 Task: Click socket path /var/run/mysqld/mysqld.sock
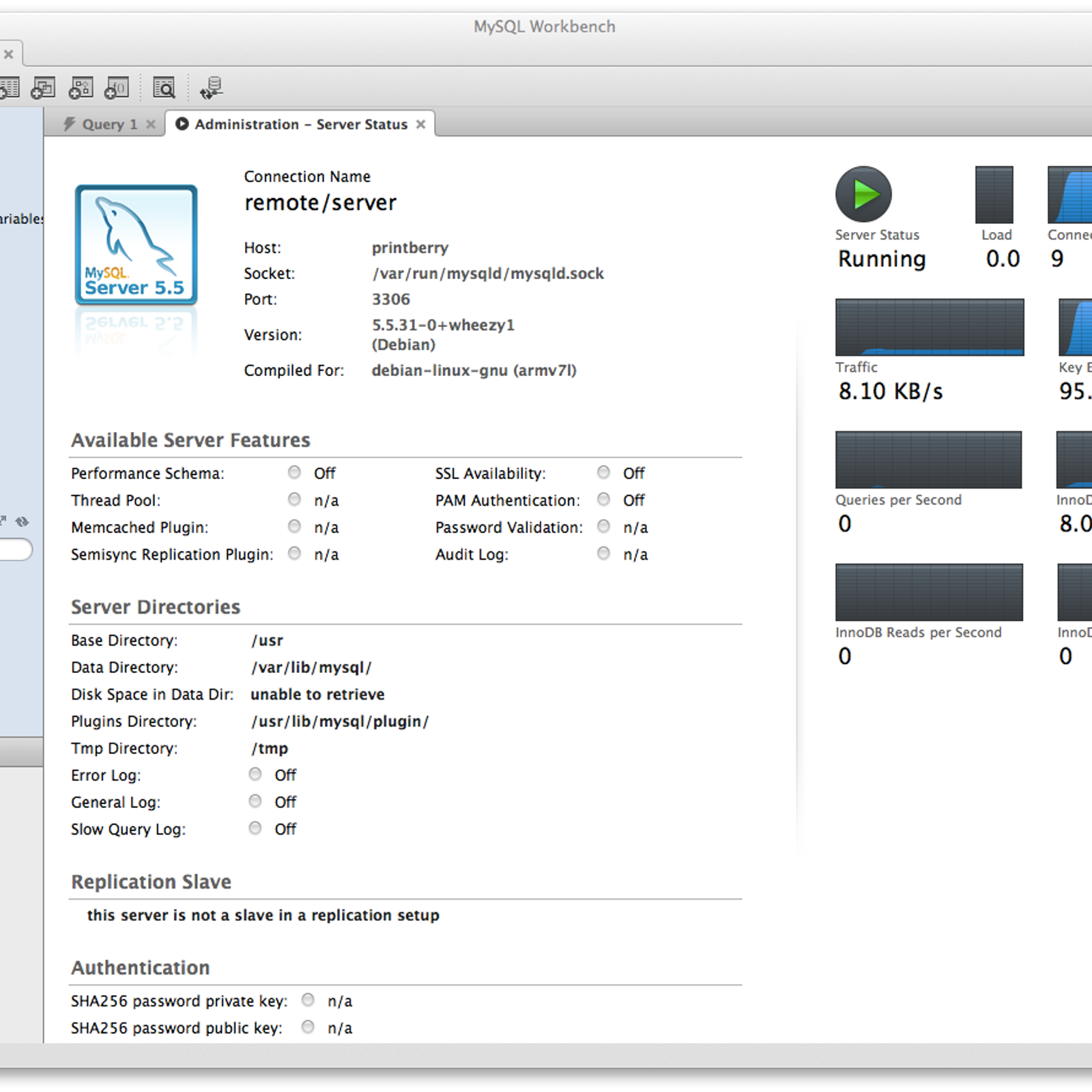[x=488, y=274]
